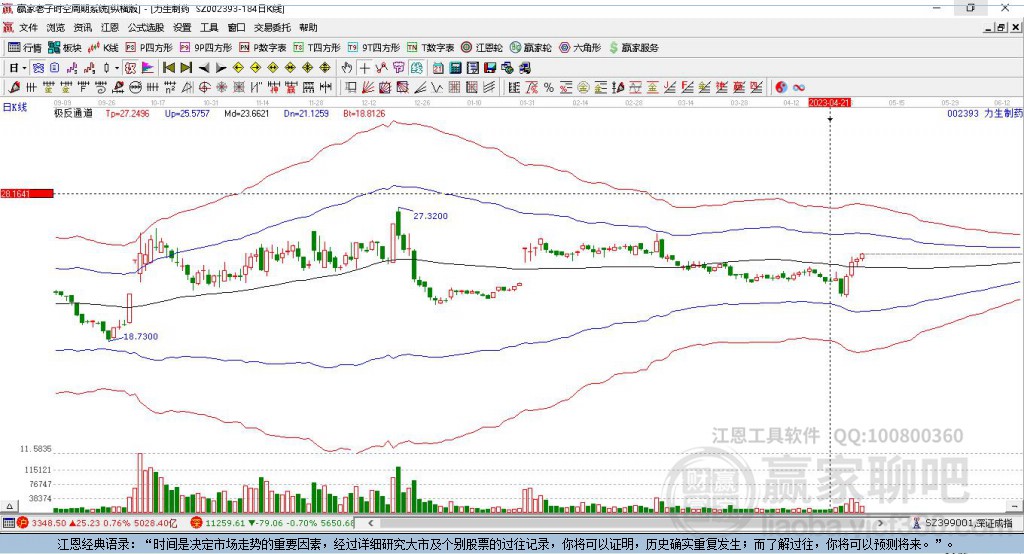Click the Bt=18.8126 value
Screen dimensions: 1024x554
point(364,113)
